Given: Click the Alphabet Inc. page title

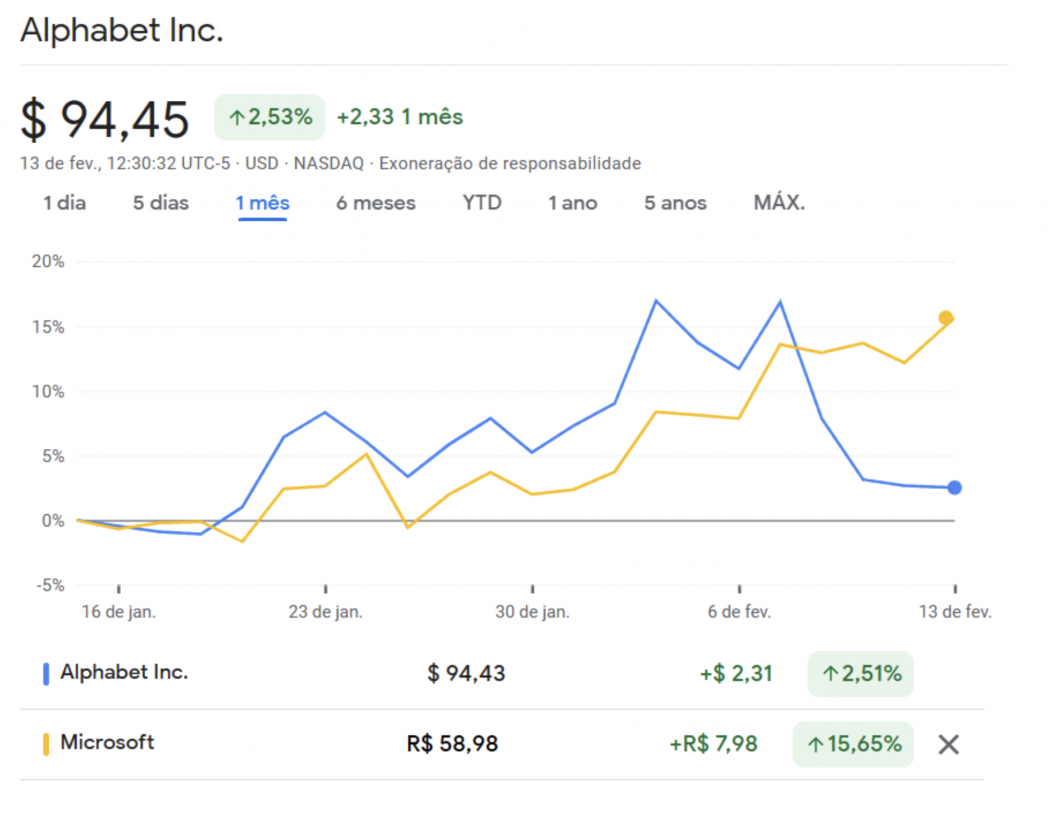Looking at the screenshot, I should (122, 30).
